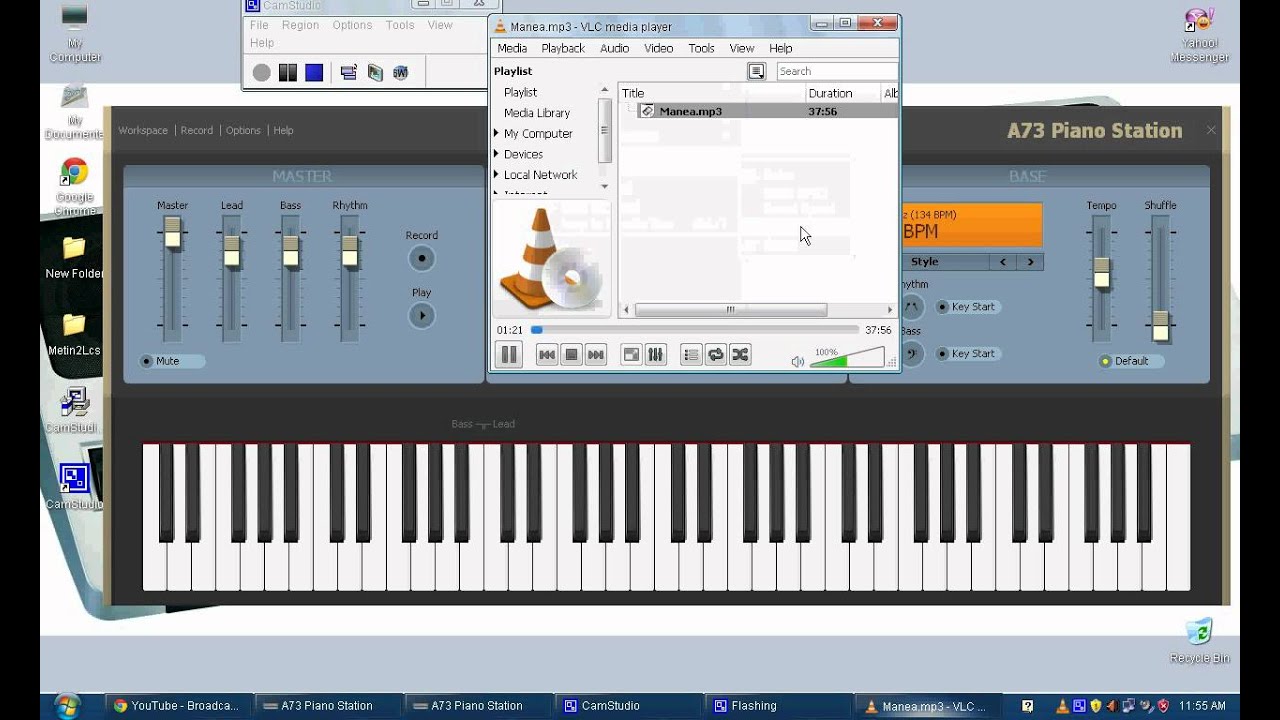Switch to YouTube Chrome taskbar button
This screenshot has width=1280, height=720.
(178, 705)
